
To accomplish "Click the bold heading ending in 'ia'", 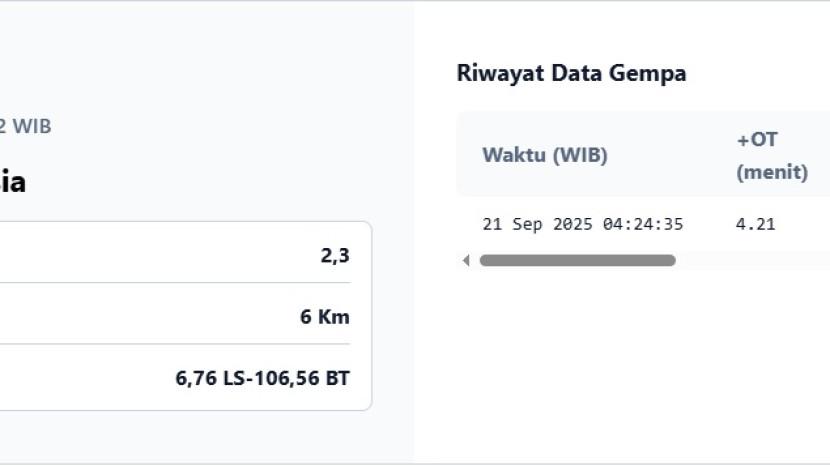I will (x=12, y=182).
